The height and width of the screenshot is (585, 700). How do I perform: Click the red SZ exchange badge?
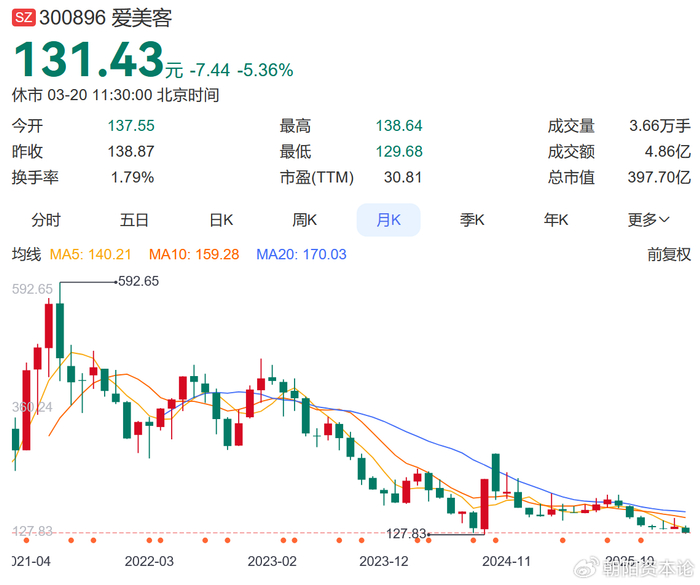pyautogui.click(x=23, y=17)
